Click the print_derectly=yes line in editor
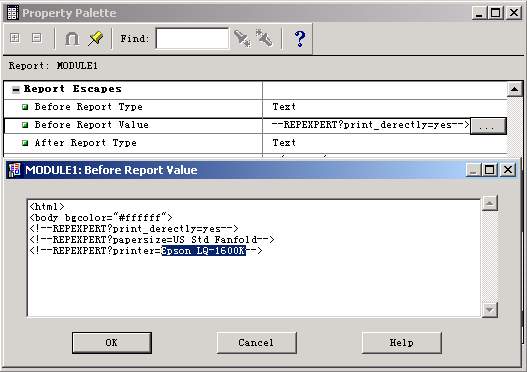Image resolution: width=527 pixels, height=372 pixels. (x=134, y=229)
